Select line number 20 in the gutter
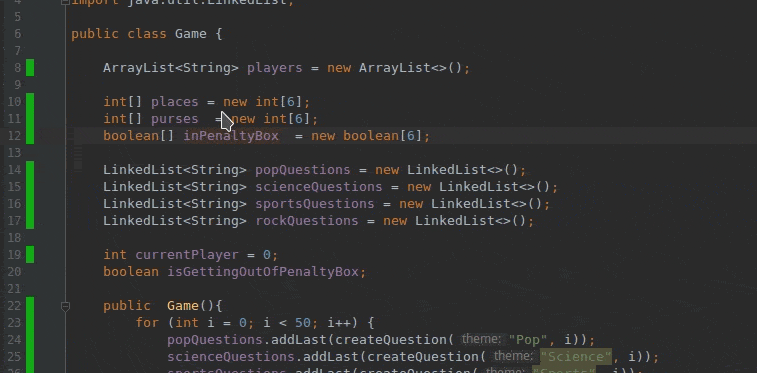757x373 pixels. tap(14, 272)
